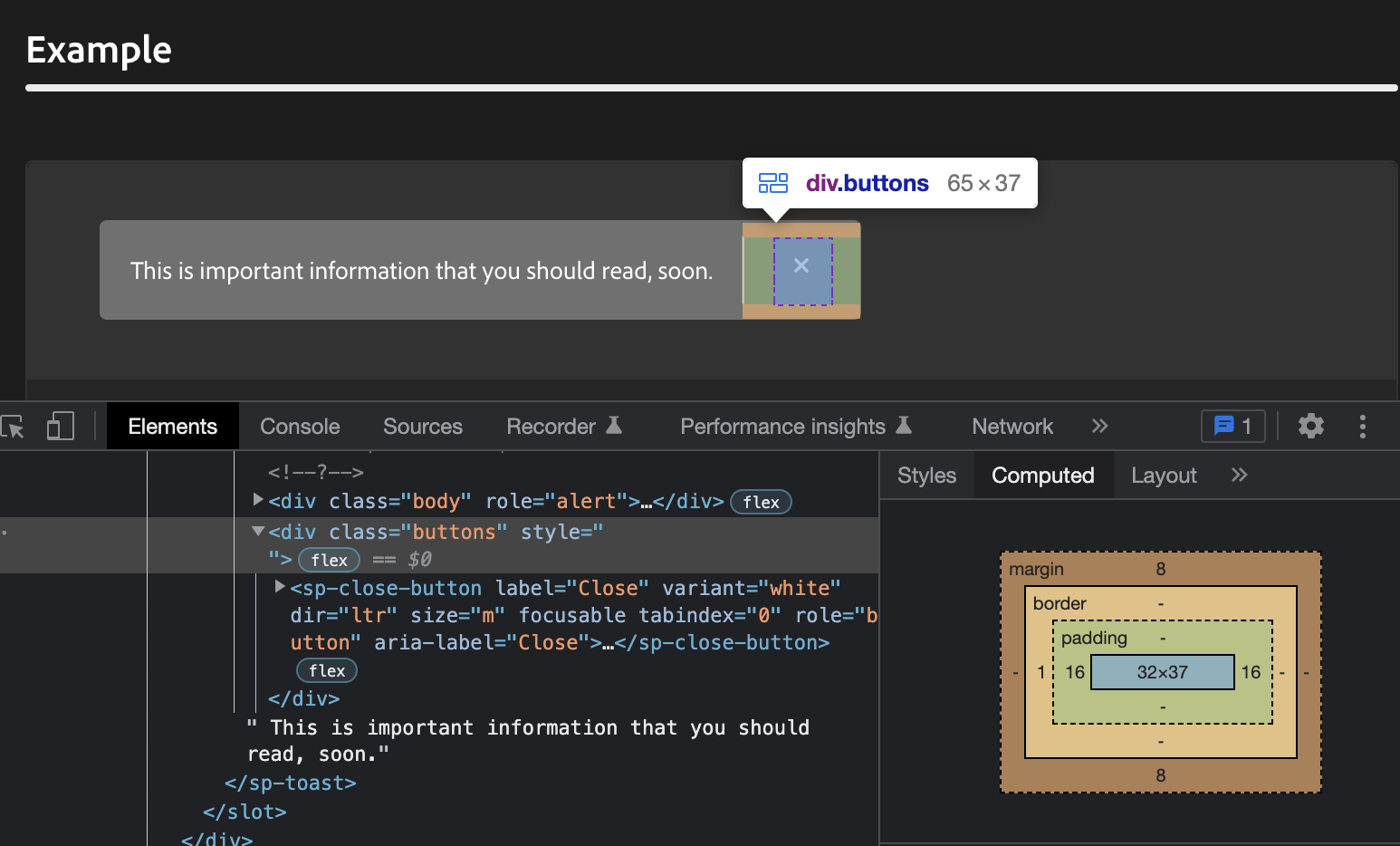Click the left border value 1
The width and height of the screenshot is (1400, 846).
pos(1041,672)
